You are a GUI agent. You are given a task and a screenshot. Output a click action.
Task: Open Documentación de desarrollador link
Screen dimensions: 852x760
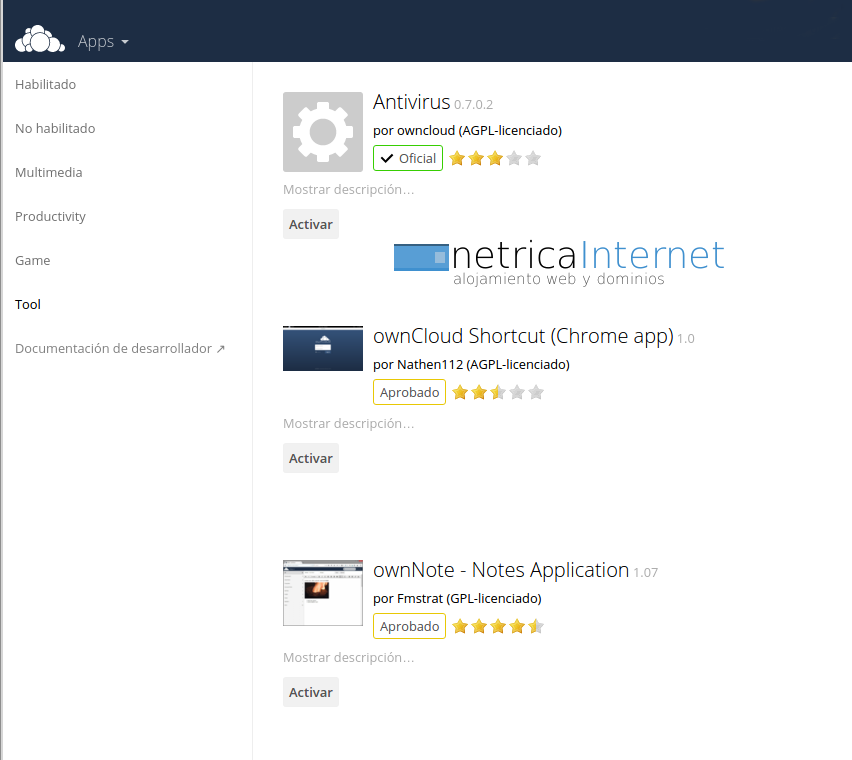(x=120, y=348)
